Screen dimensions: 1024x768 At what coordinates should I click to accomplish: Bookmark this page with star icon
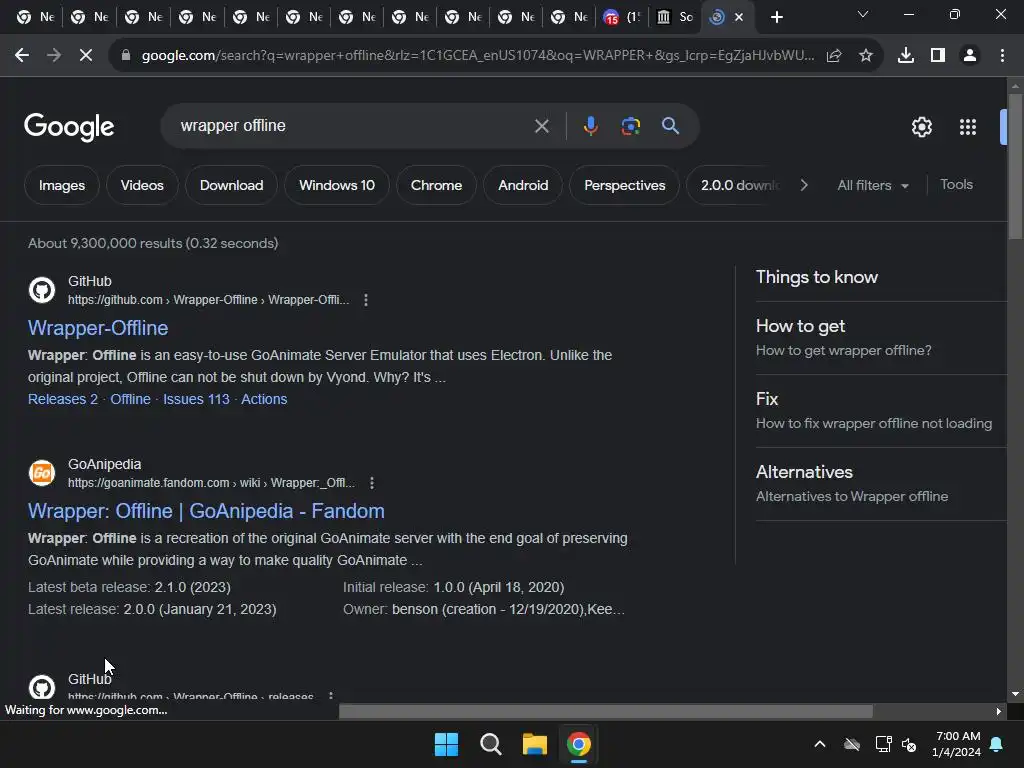click(x=865, y=56)
